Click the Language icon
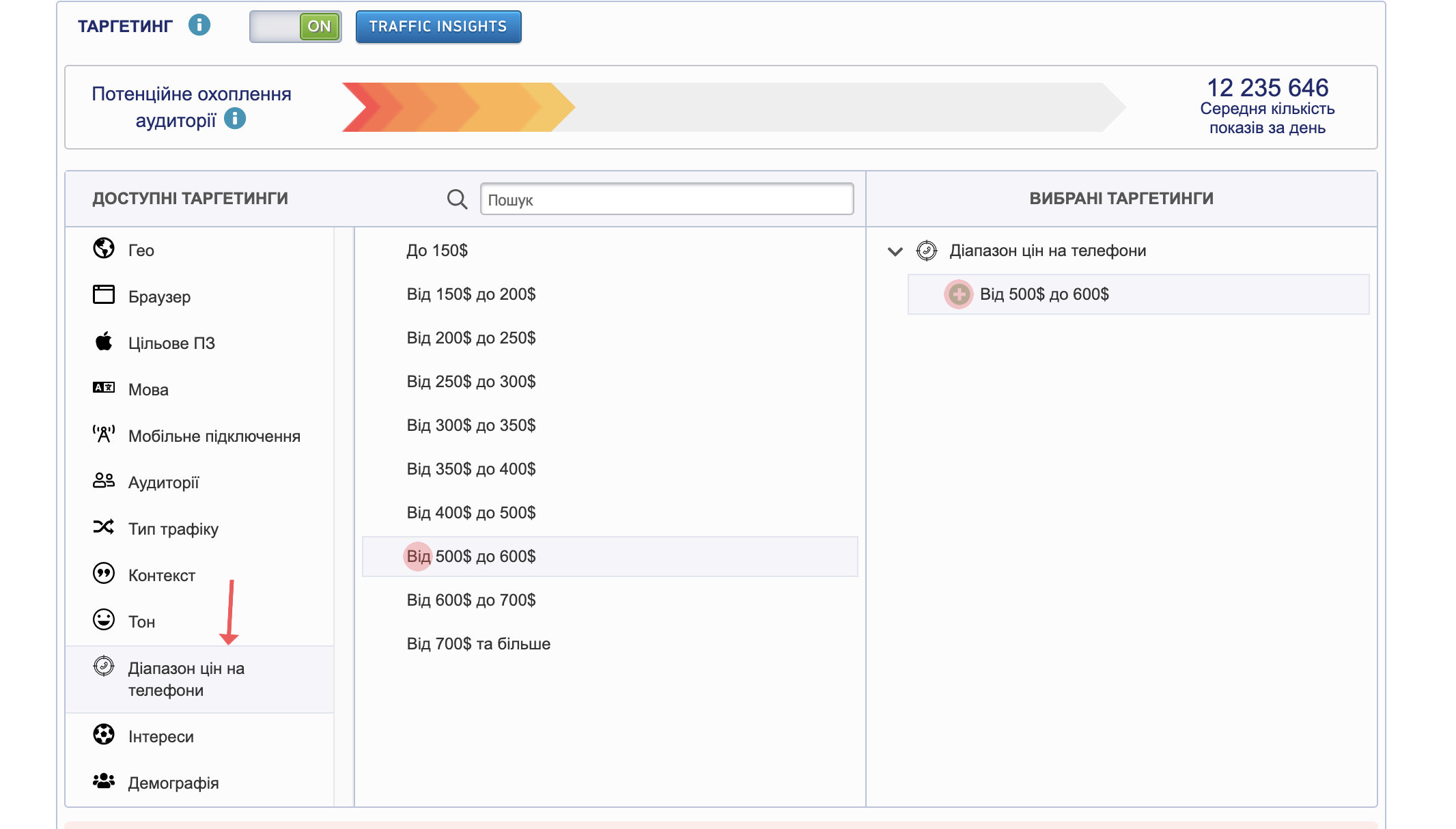The height and width of the screenshot is (829, 1456). 104,388
